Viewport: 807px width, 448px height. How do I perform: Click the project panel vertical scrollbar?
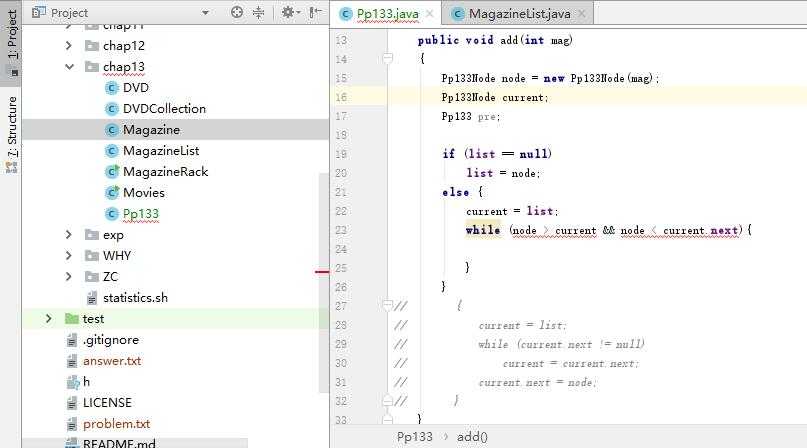click(x=324, y=283)
